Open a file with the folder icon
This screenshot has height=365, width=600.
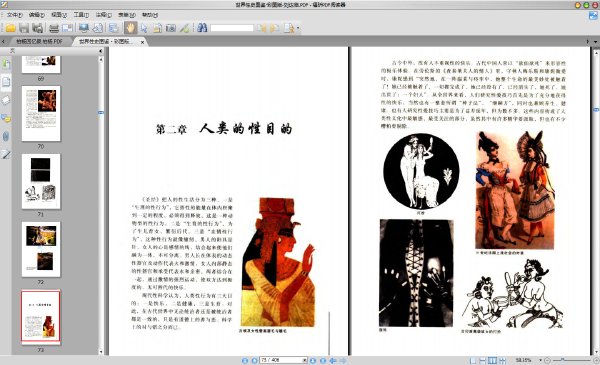click(10, 28)
